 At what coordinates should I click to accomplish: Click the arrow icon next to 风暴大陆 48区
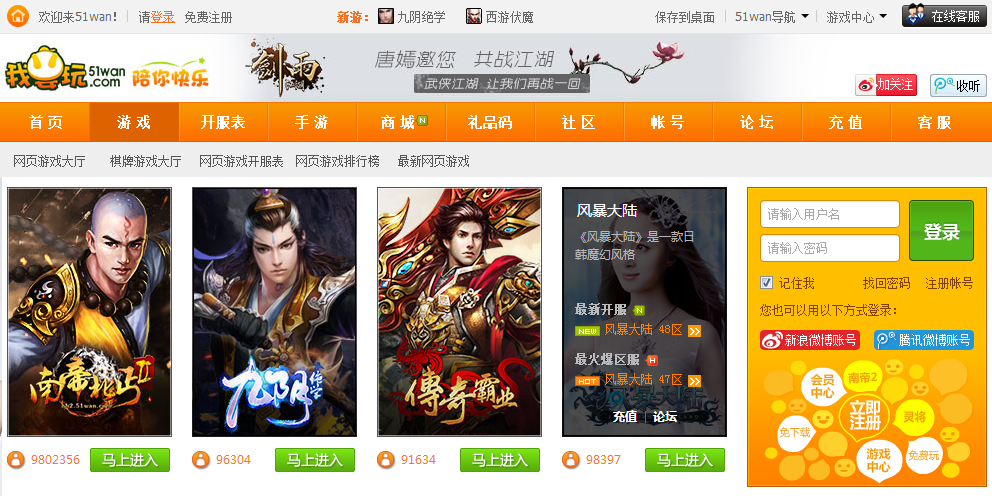coord(695,332)
